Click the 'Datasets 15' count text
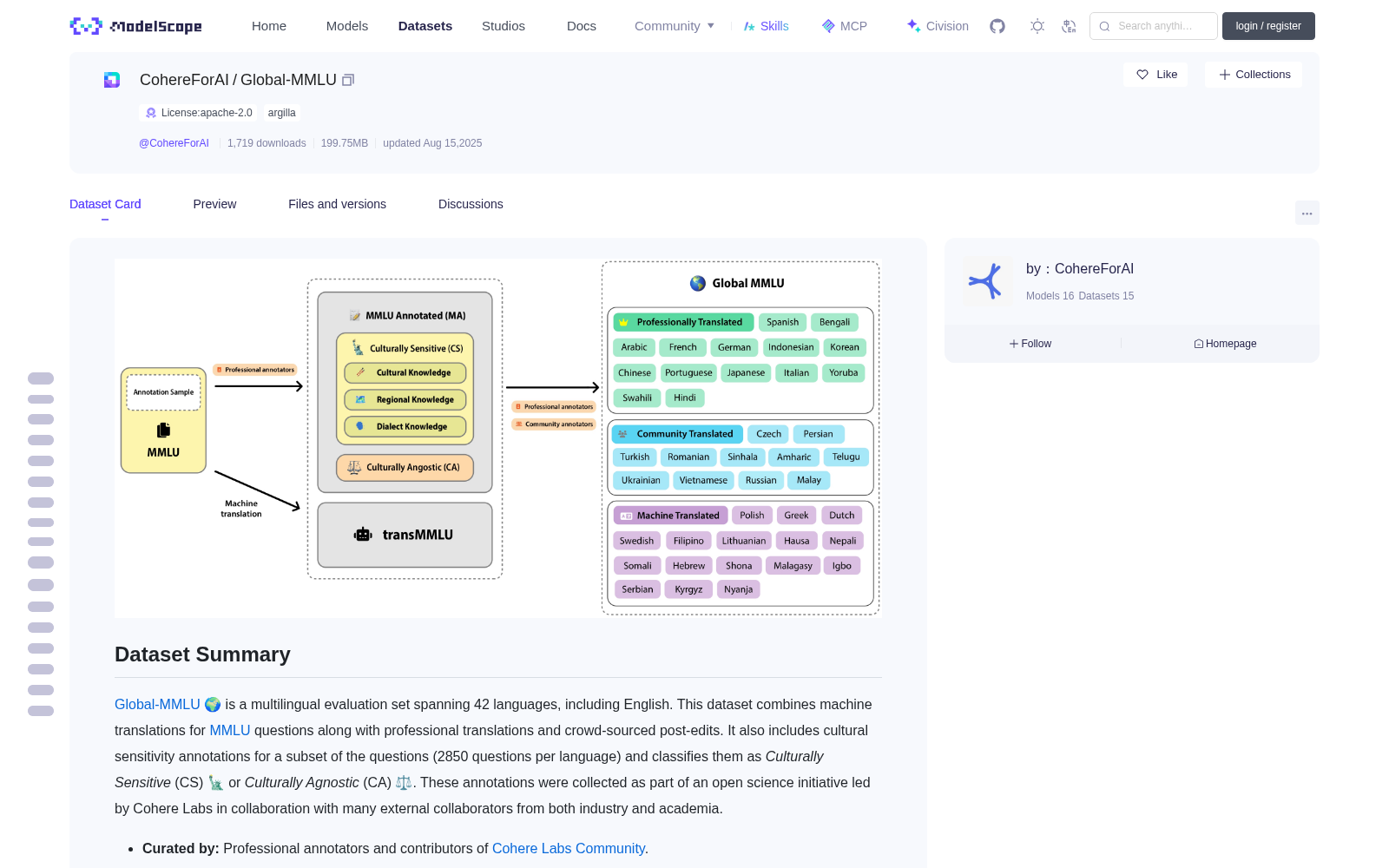Screen dimensions: 1389x868 [1107, 296]
